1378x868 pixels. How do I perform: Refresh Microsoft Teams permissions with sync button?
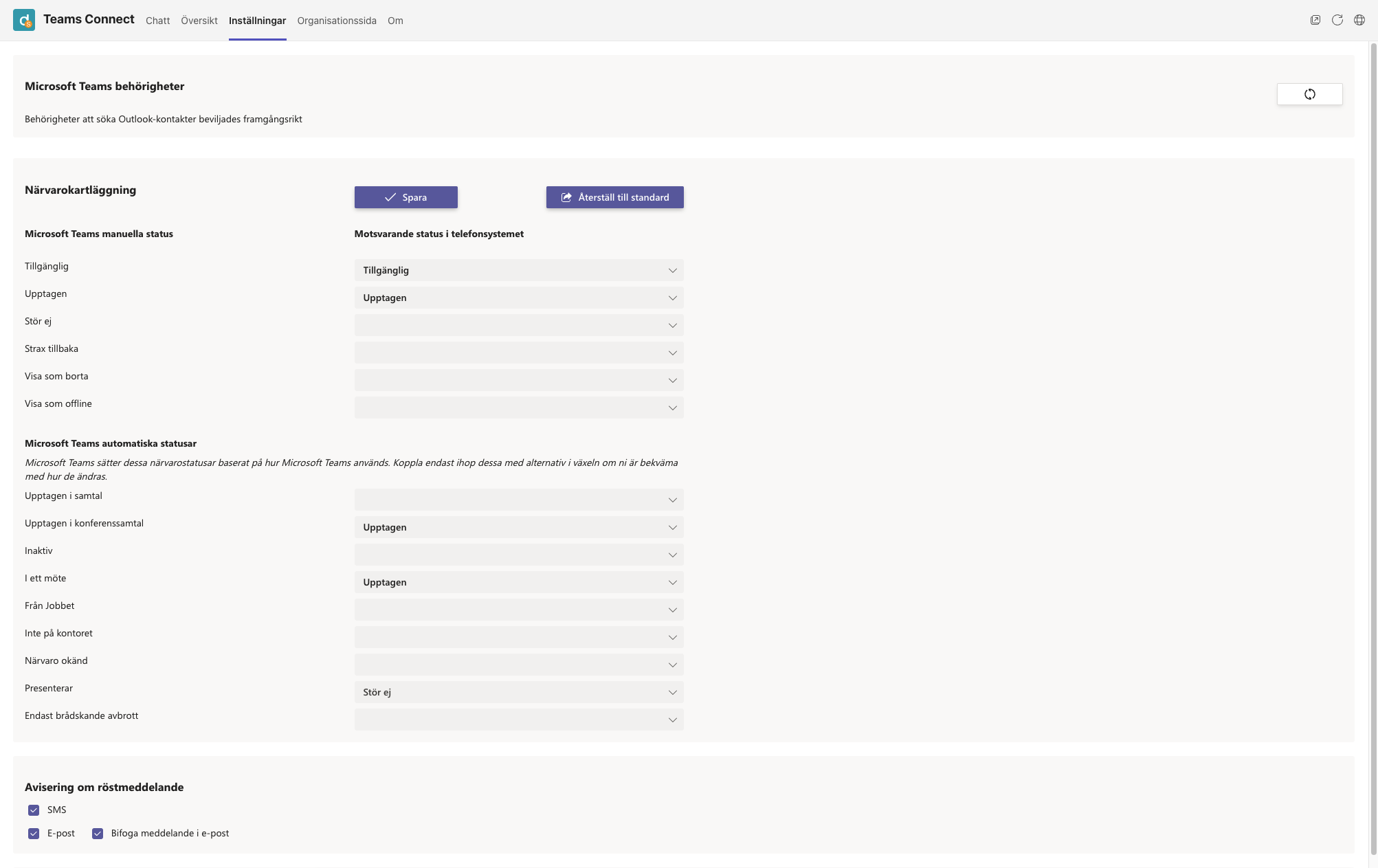[x=1309, y=94]
